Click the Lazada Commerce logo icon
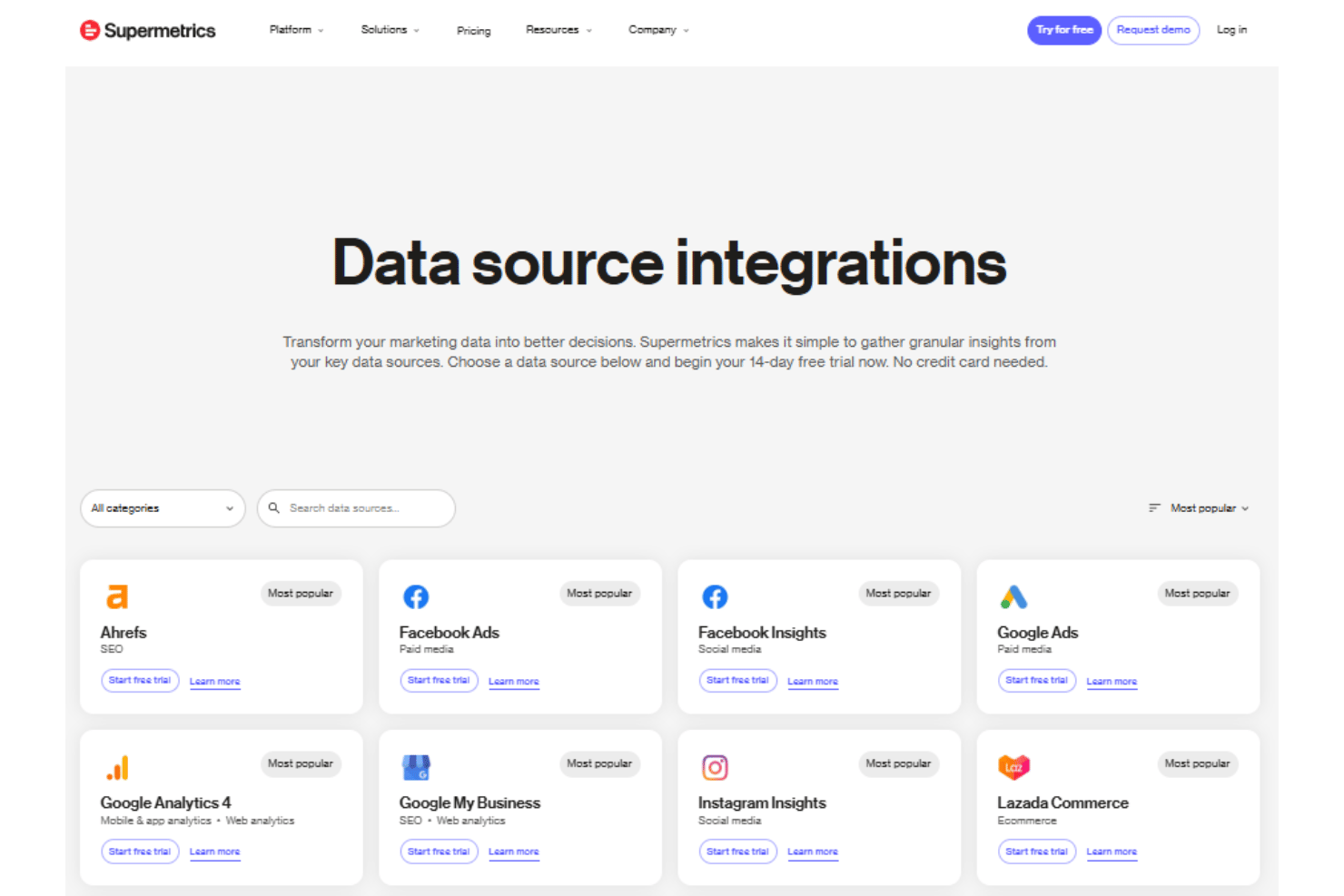 (x=1013, y=768)
